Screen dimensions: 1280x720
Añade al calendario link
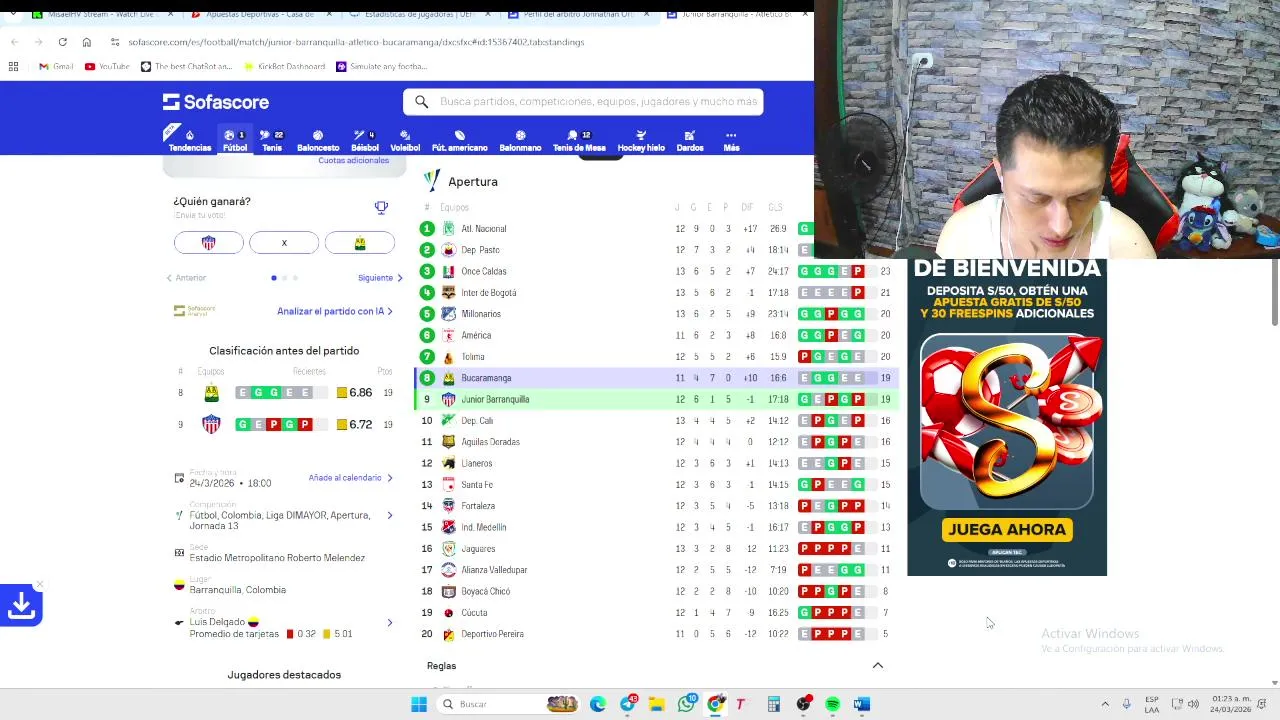pyautogui.click(x=350, y=478)
